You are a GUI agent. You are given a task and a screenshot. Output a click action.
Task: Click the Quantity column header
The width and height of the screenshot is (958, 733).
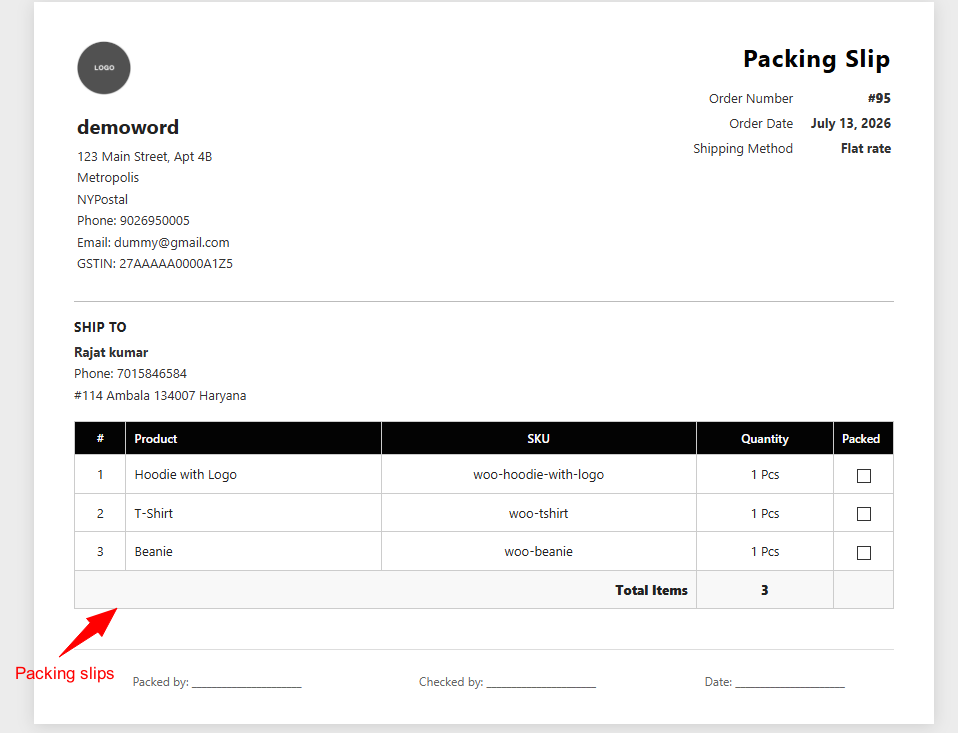tap(765, 439)
